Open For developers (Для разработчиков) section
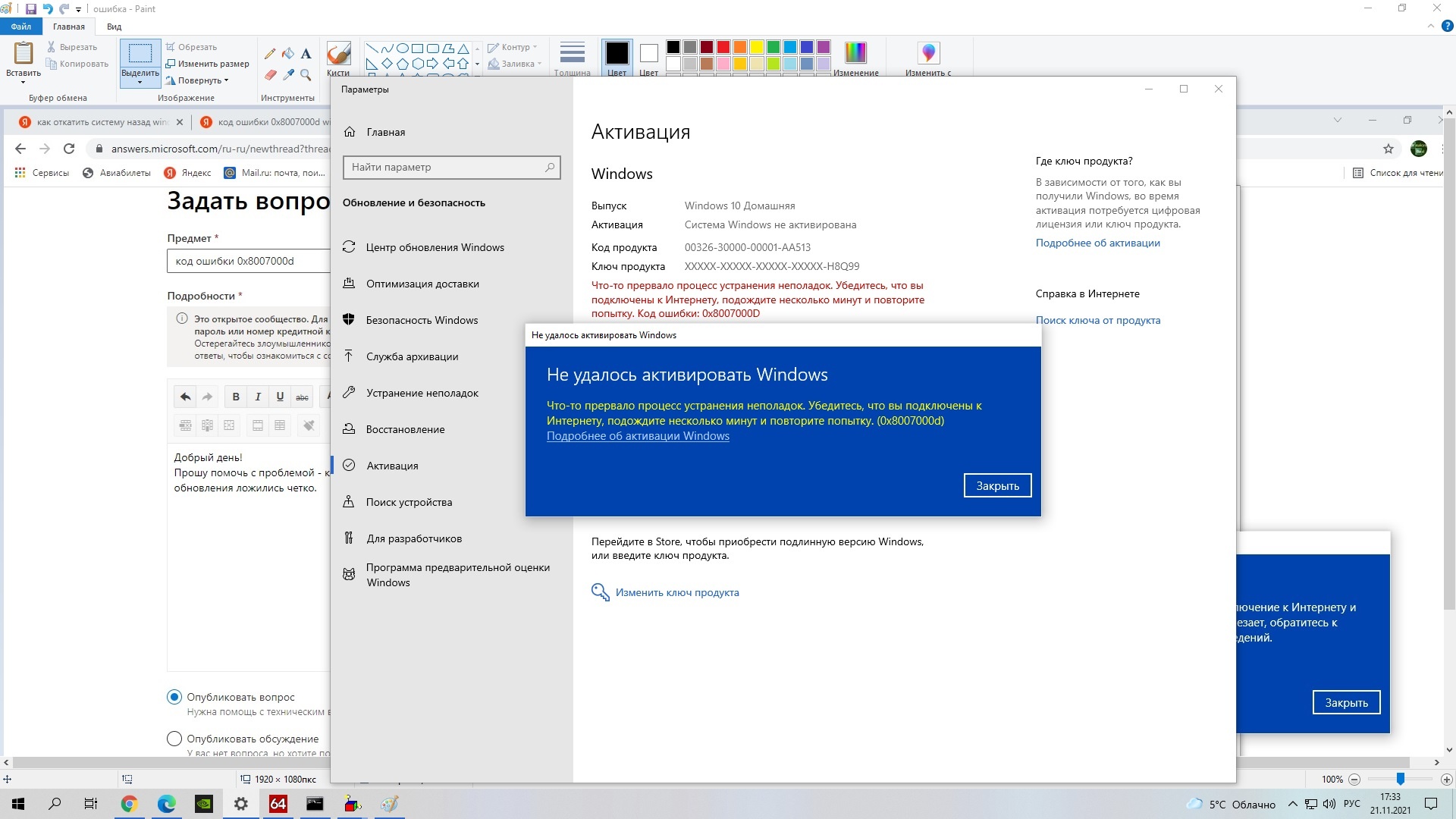Image resolution: width=1456 pixels, height=819 pixels. (x=451, y=538)
